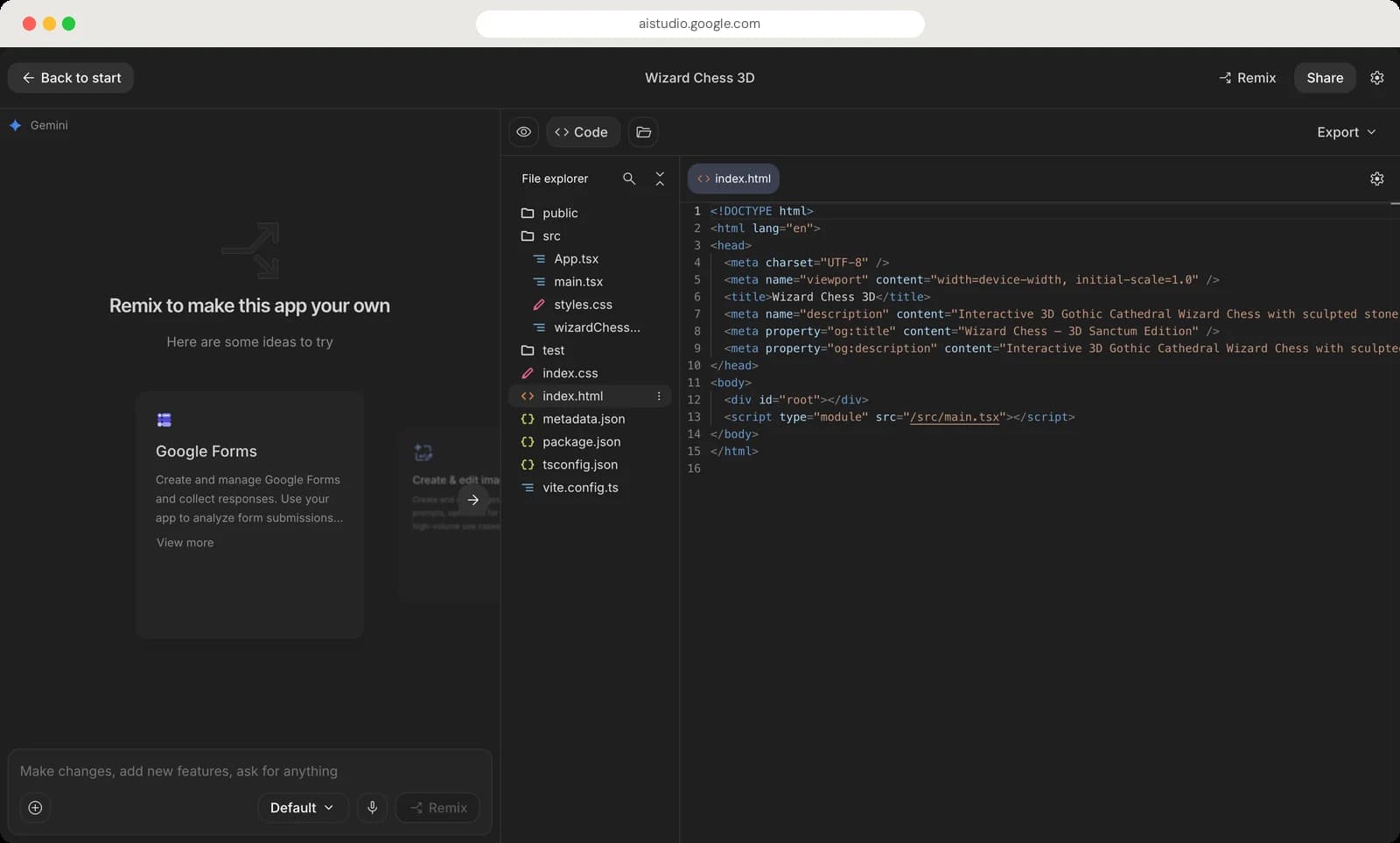This screenshot has width=1400, height=843.
Task: Open editor settings gear icon
Action: click(x=1376, y=179)
